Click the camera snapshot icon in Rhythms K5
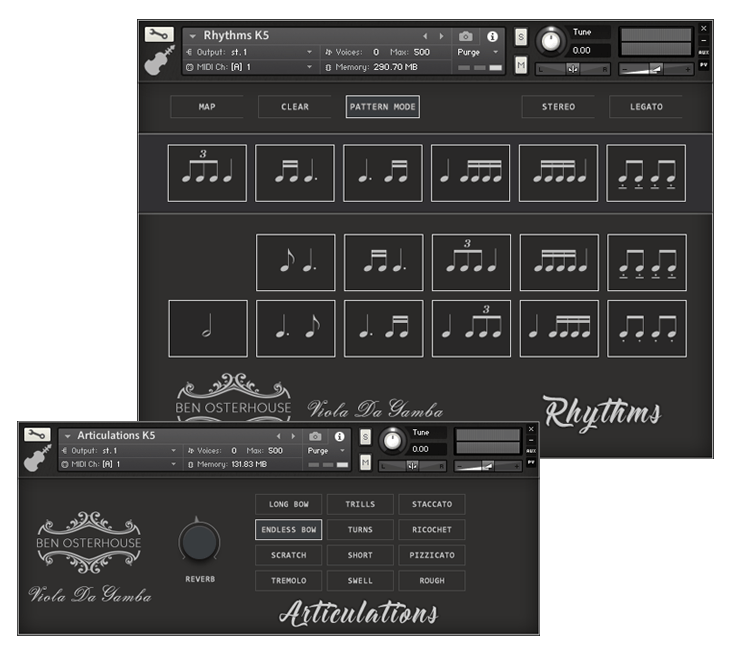 pyautogui.click(x=466, y=36)
